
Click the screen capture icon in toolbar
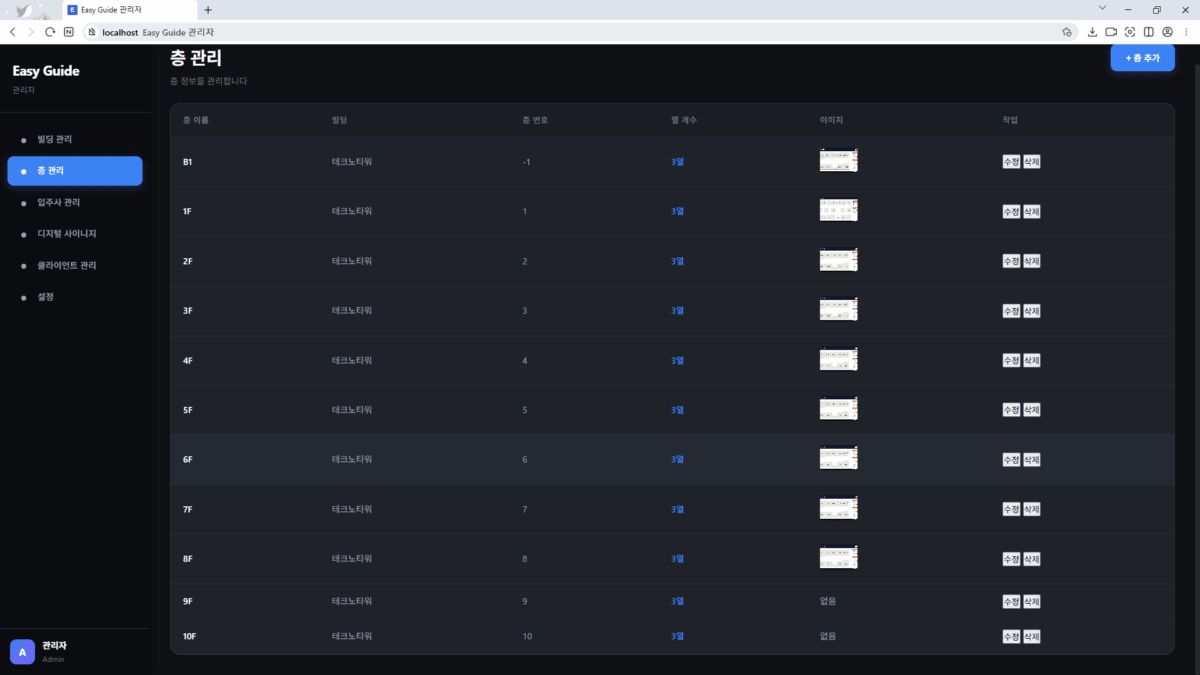(1130, 32)
